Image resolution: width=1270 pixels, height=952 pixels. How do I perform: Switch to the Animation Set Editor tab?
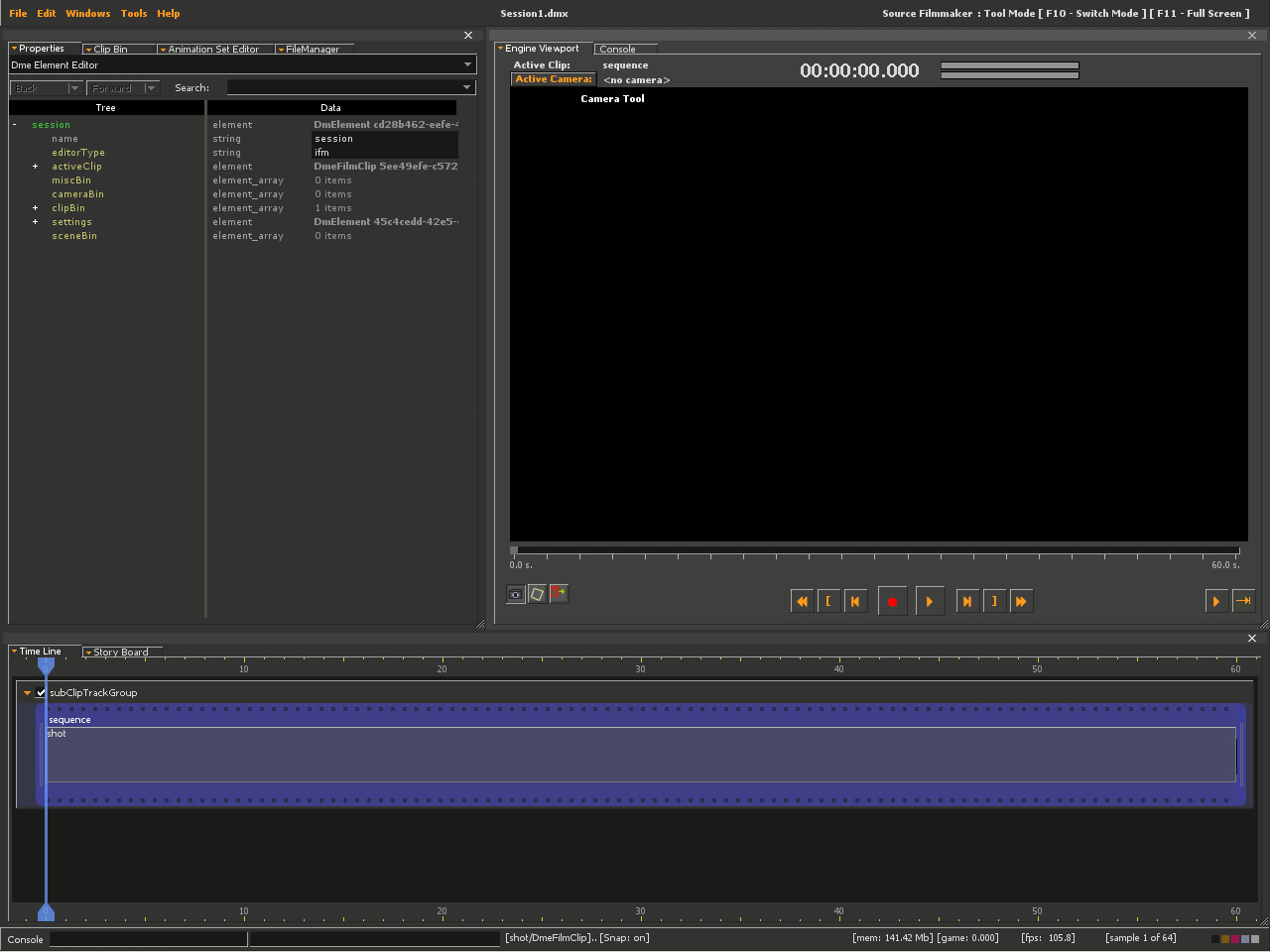pos(212,49)
